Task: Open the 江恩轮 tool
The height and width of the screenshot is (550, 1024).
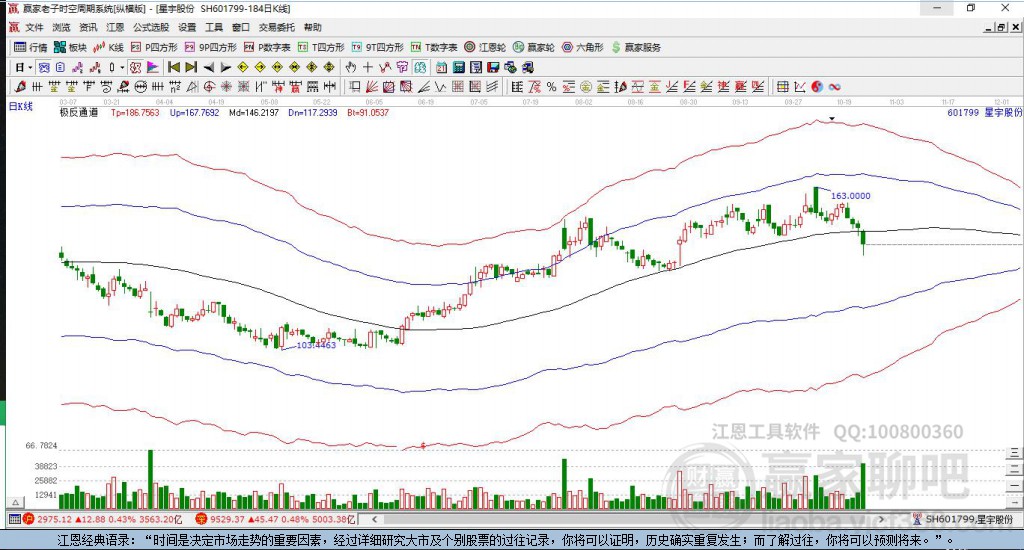Action: (485, 47)
